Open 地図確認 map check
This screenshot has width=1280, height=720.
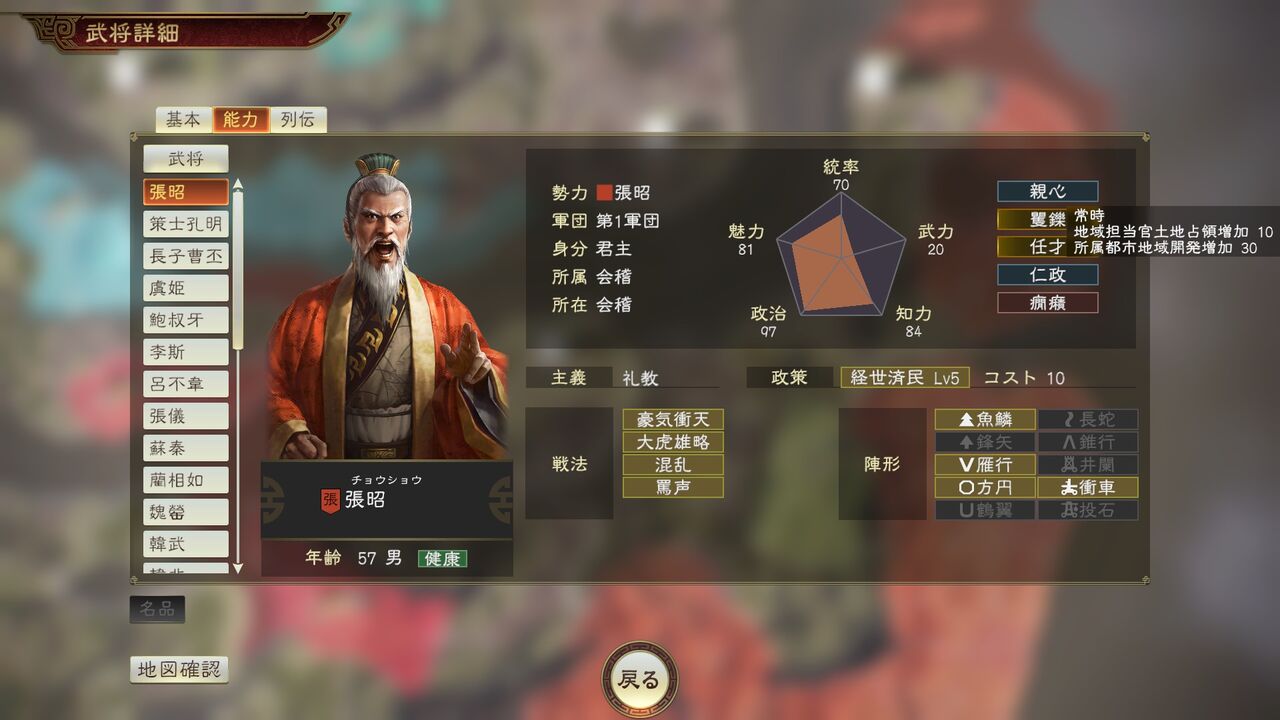coord(179,670)
